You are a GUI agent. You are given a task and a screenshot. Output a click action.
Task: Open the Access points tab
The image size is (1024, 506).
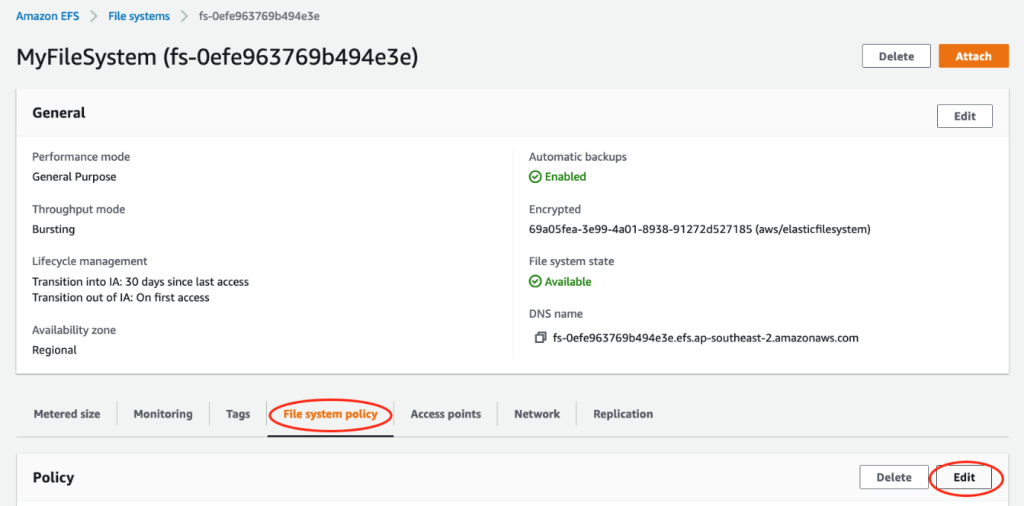445,414
